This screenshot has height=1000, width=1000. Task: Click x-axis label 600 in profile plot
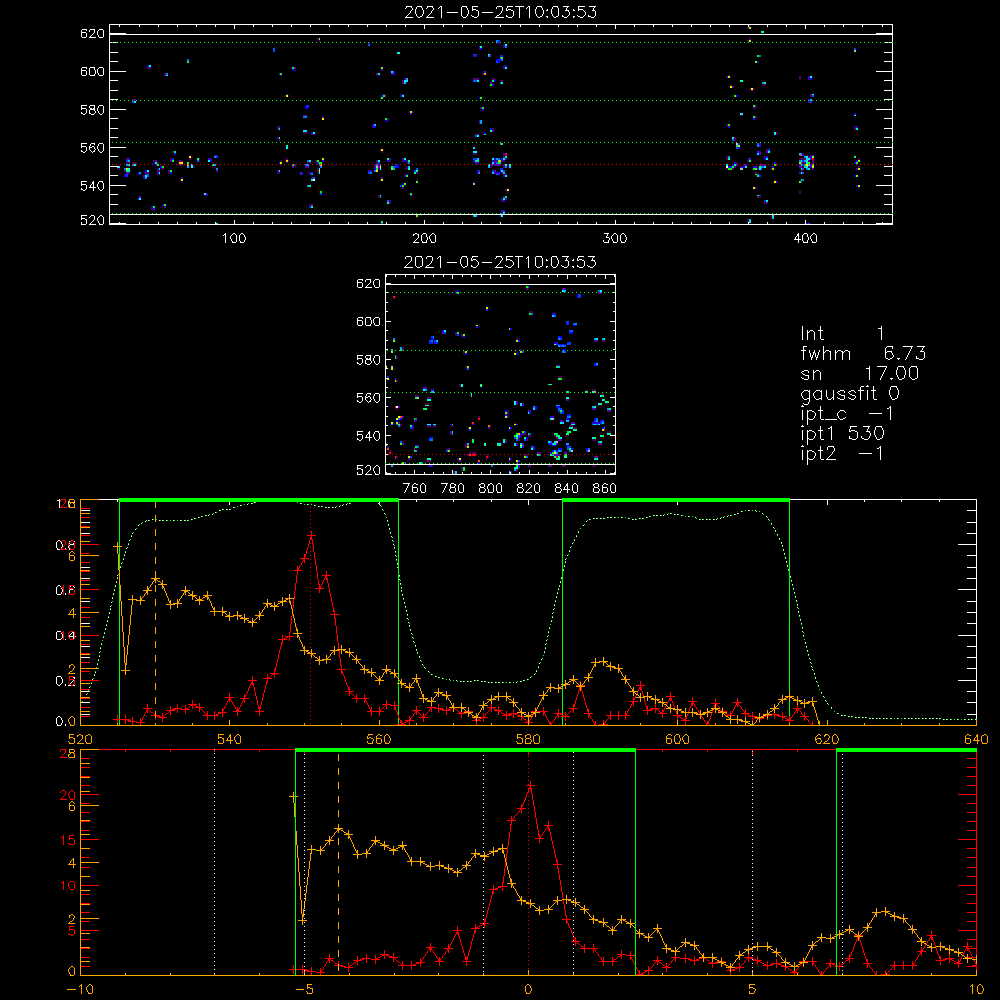pos(677,739)
